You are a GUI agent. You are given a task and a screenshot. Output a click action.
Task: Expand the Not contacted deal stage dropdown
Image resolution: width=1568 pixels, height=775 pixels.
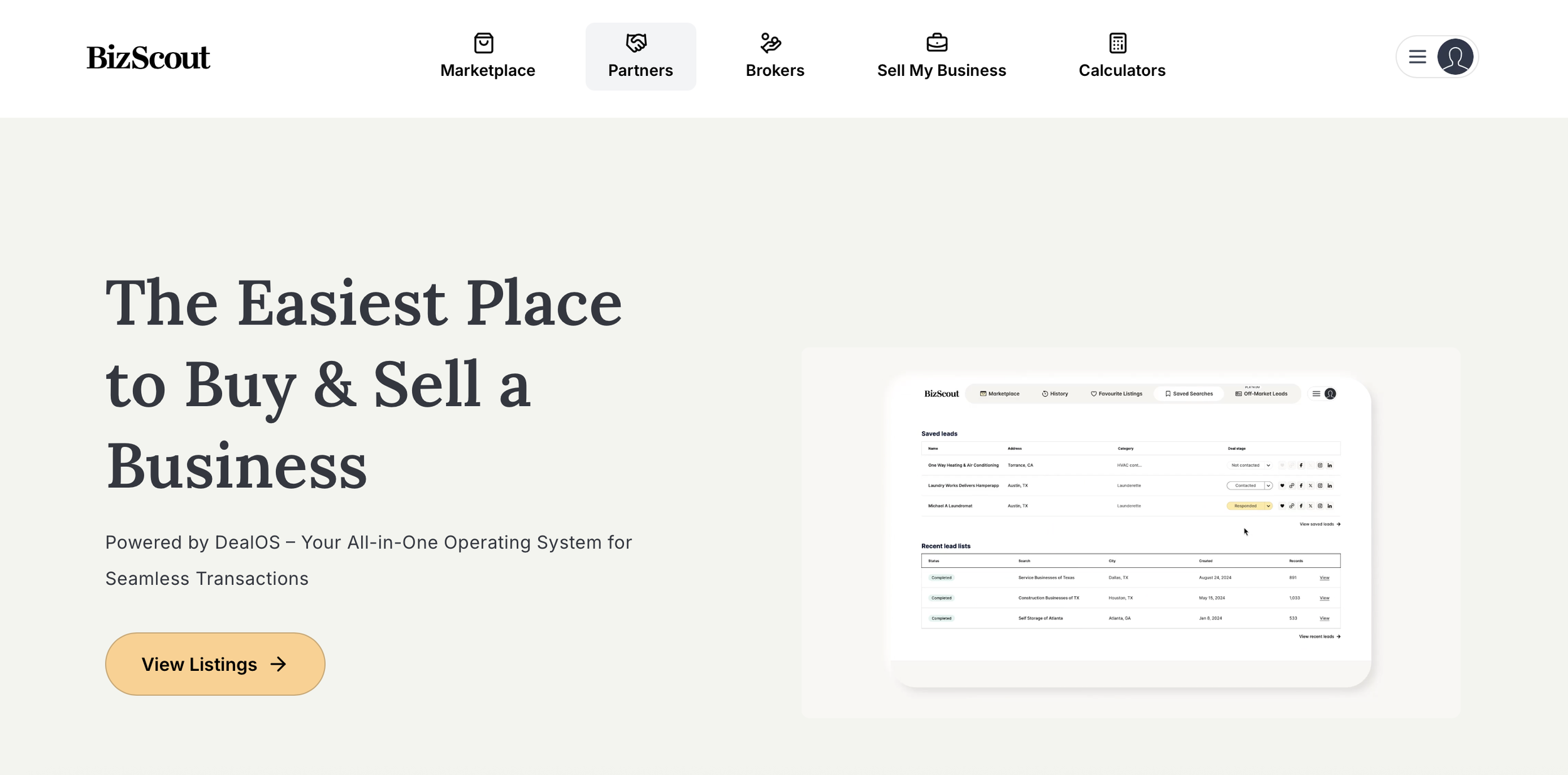pos(1250,466)
